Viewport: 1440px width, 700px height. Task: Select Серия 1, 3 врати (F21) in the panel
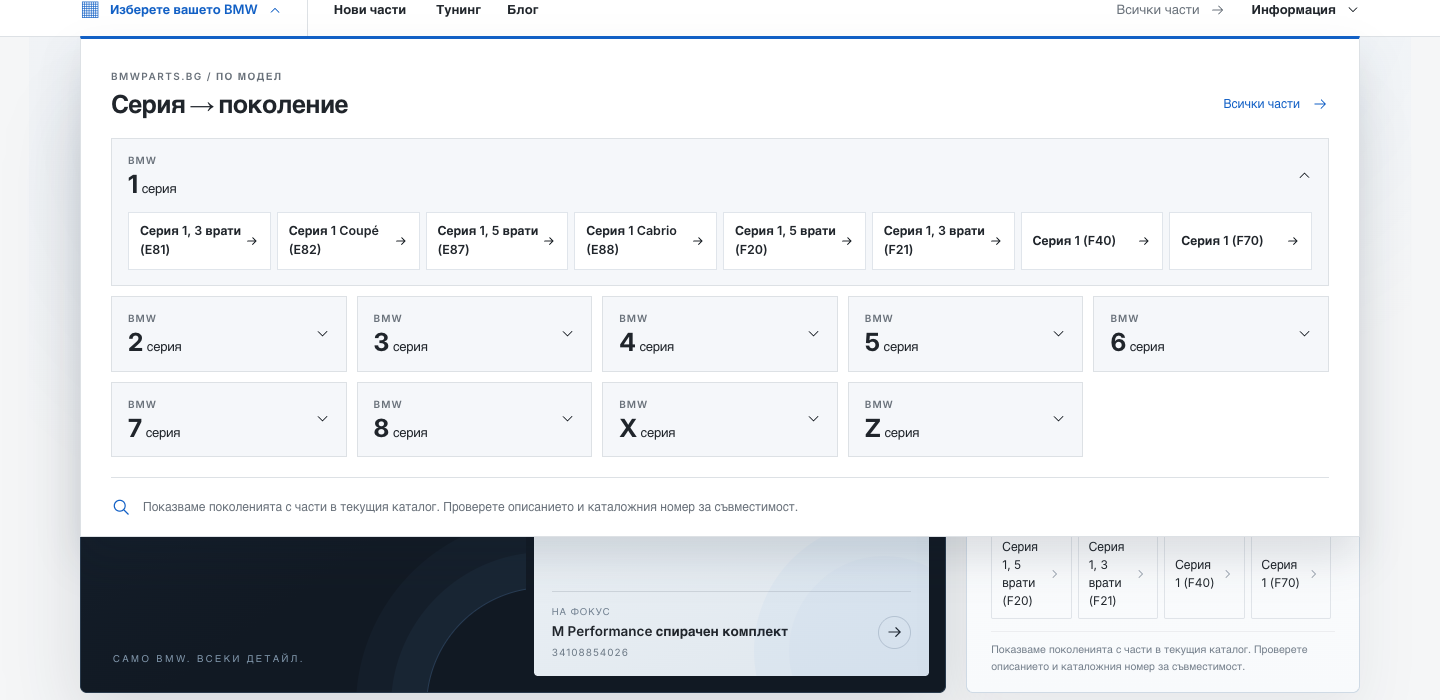[x=943, y=241]
